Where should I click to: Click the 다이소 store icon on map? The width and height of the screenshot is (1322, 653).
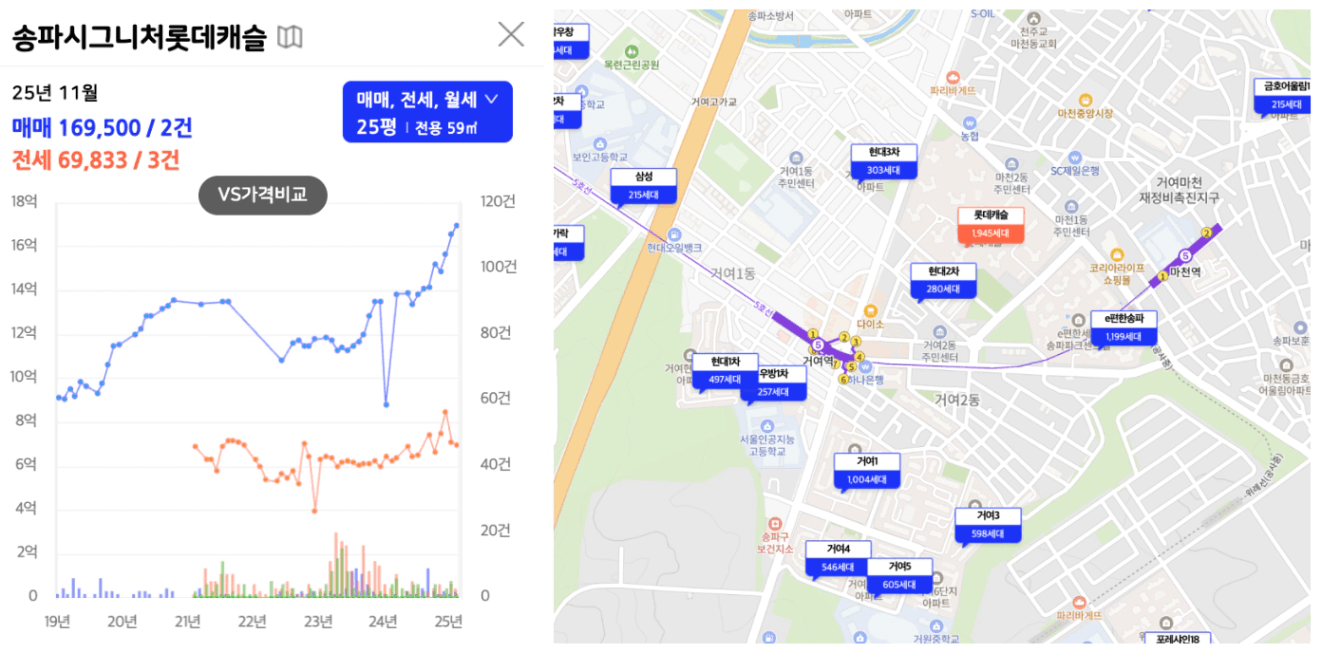[x=870, y=310]
